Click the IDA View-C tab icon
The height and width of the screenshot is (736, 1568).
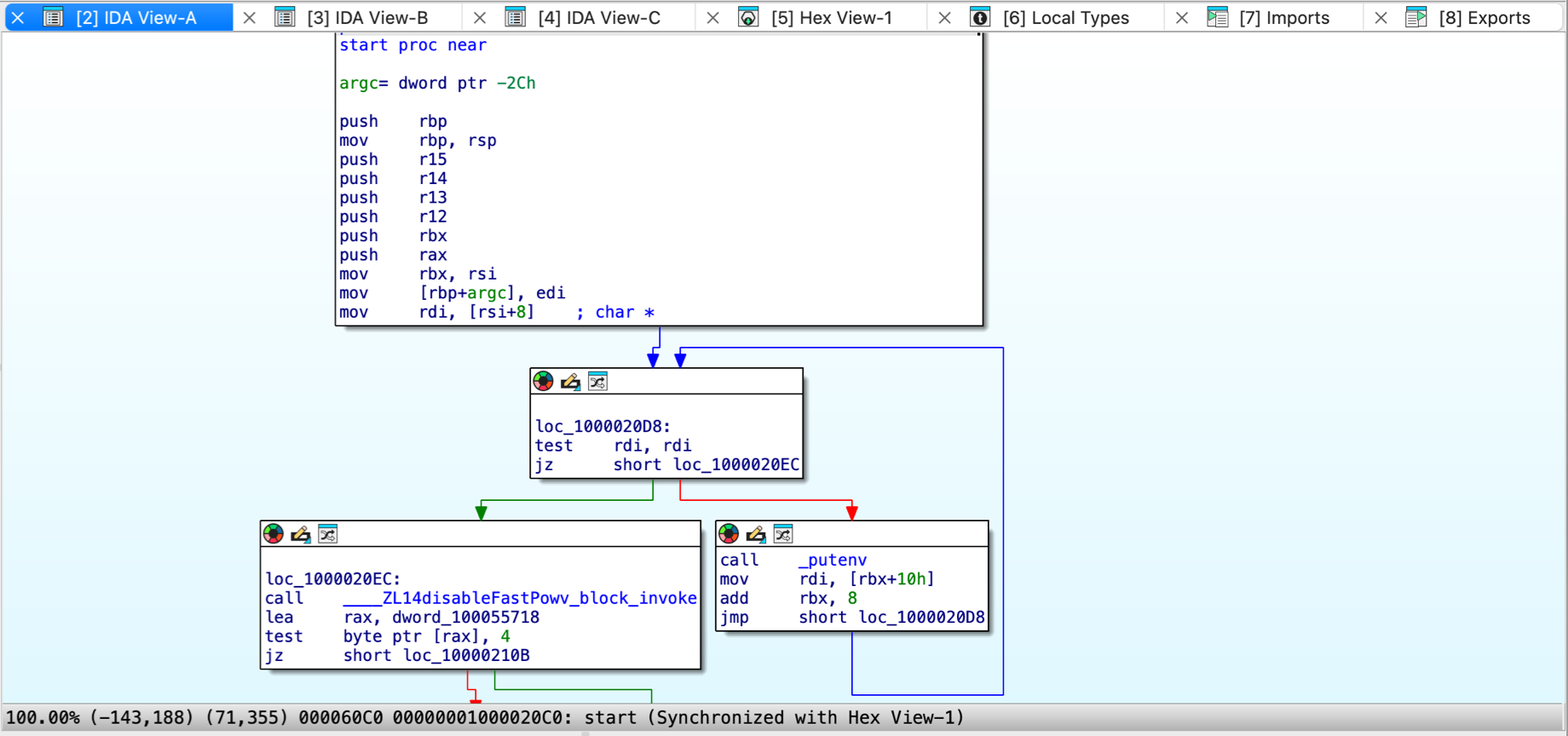515,17
